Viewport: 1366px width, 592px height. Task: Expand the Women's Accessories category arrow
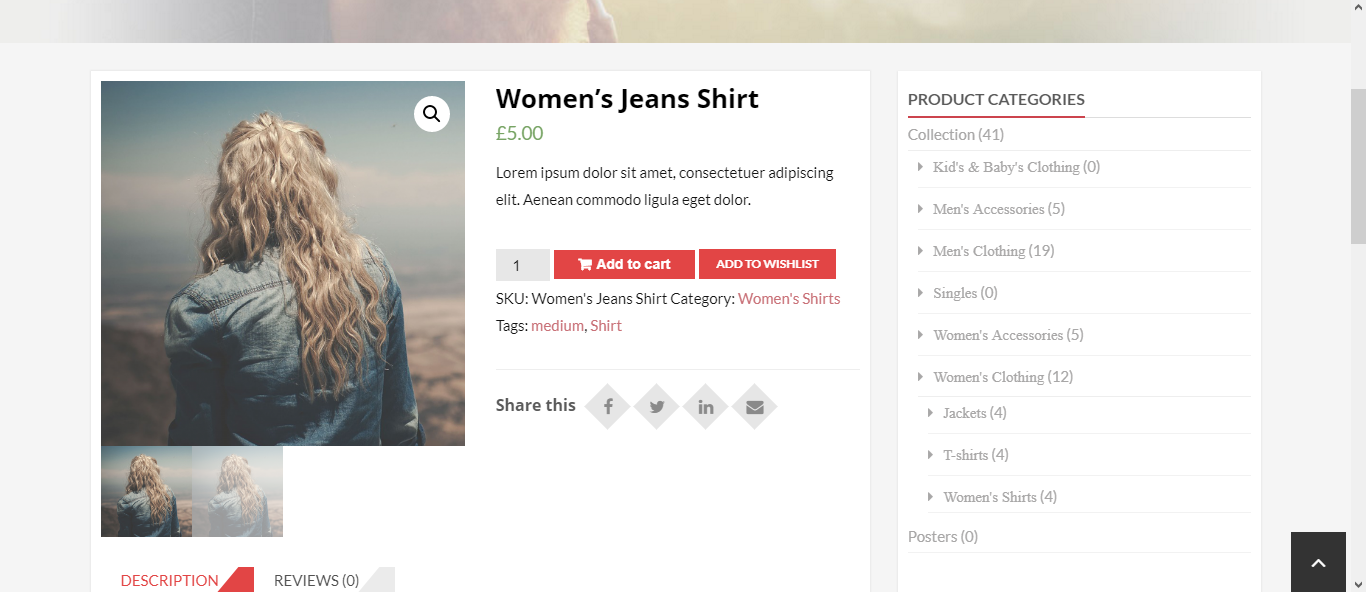(x=920, y=334)
